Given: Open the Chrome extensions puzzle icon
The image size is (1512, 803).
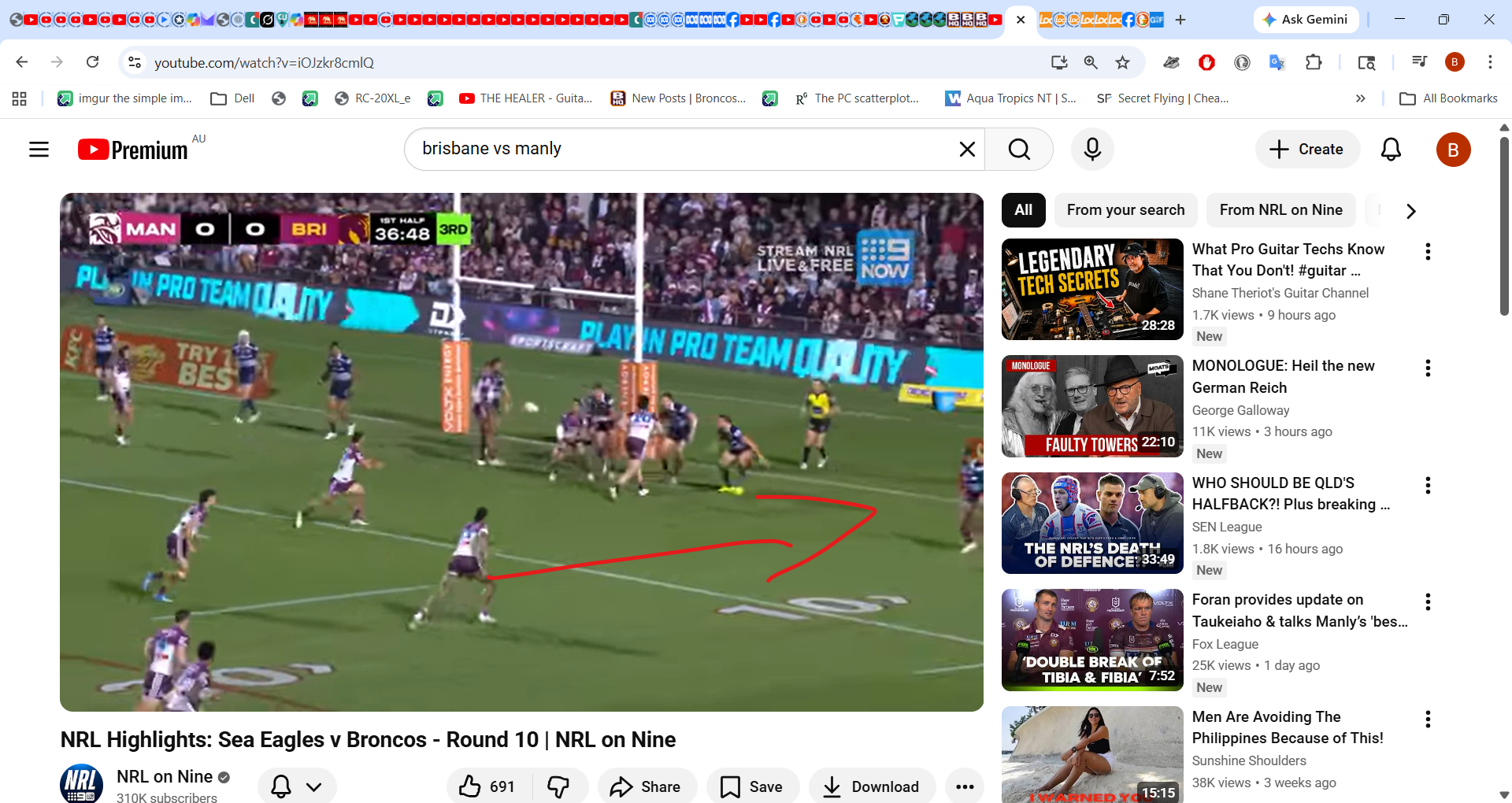Looking at the screenshot, I should (1313, 62).
